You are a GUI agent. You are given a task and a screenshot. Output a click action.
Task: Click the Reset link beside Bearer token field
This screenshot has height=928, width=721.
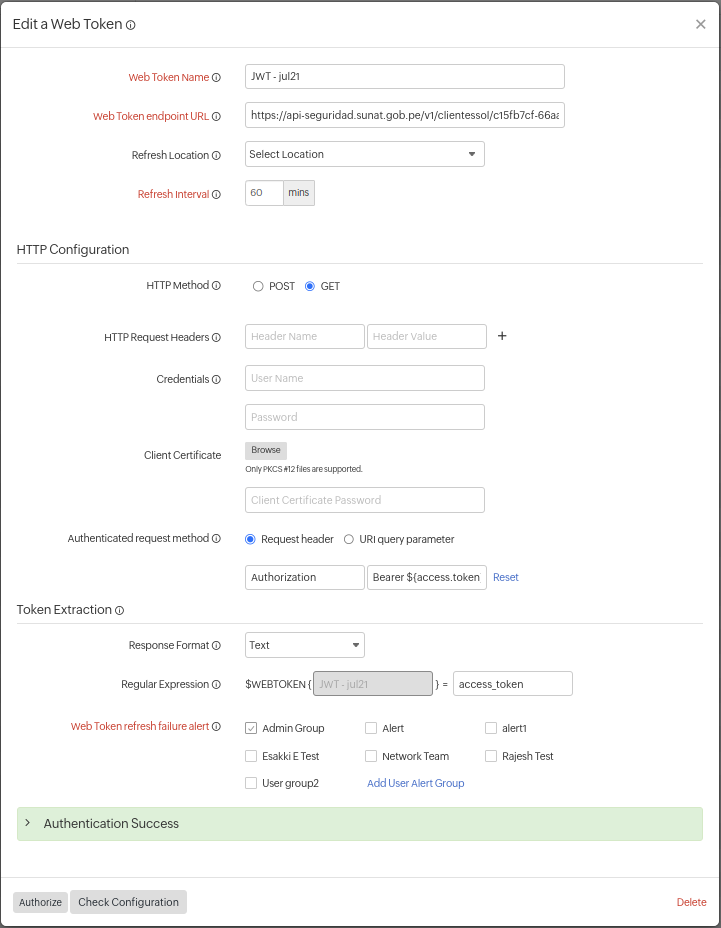click(x=505, y=577)
